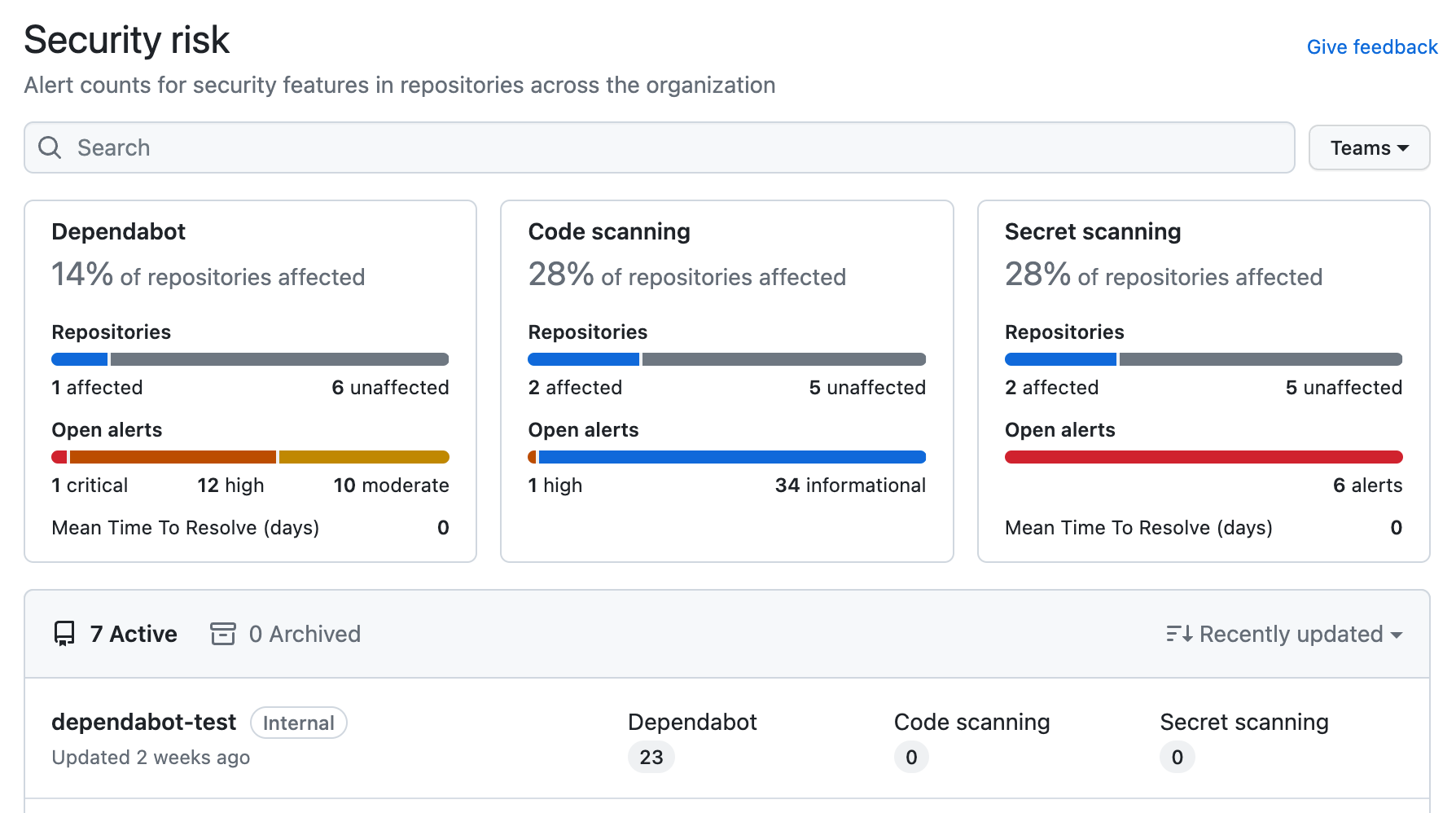
Task: Click the Secret scanning count badge for dependabot-test
Action: [1177, 757]
